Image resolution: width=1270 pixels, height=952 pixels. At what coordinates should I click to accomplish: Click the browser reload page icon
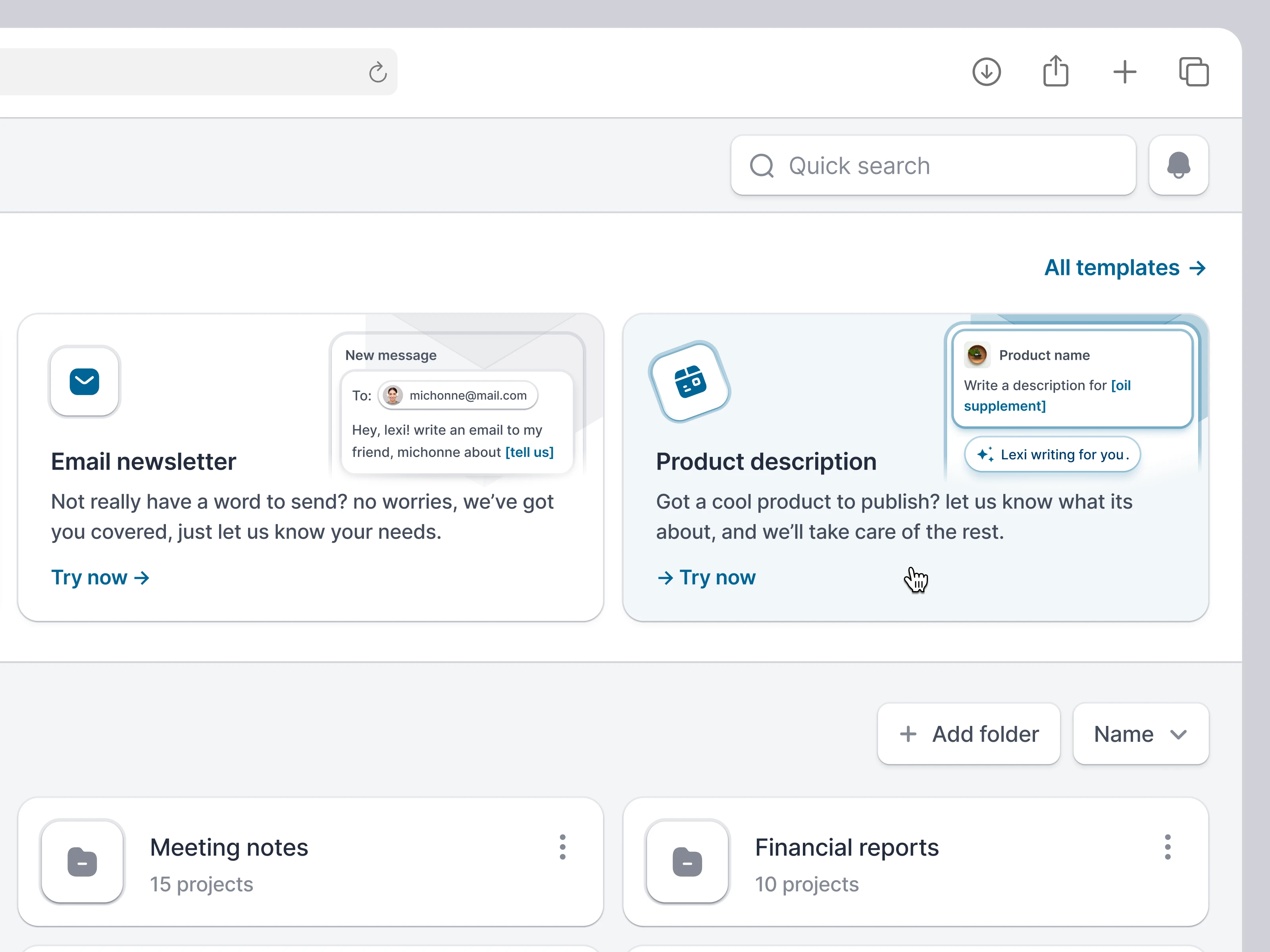pyautogui.click(x=377, y=72)
